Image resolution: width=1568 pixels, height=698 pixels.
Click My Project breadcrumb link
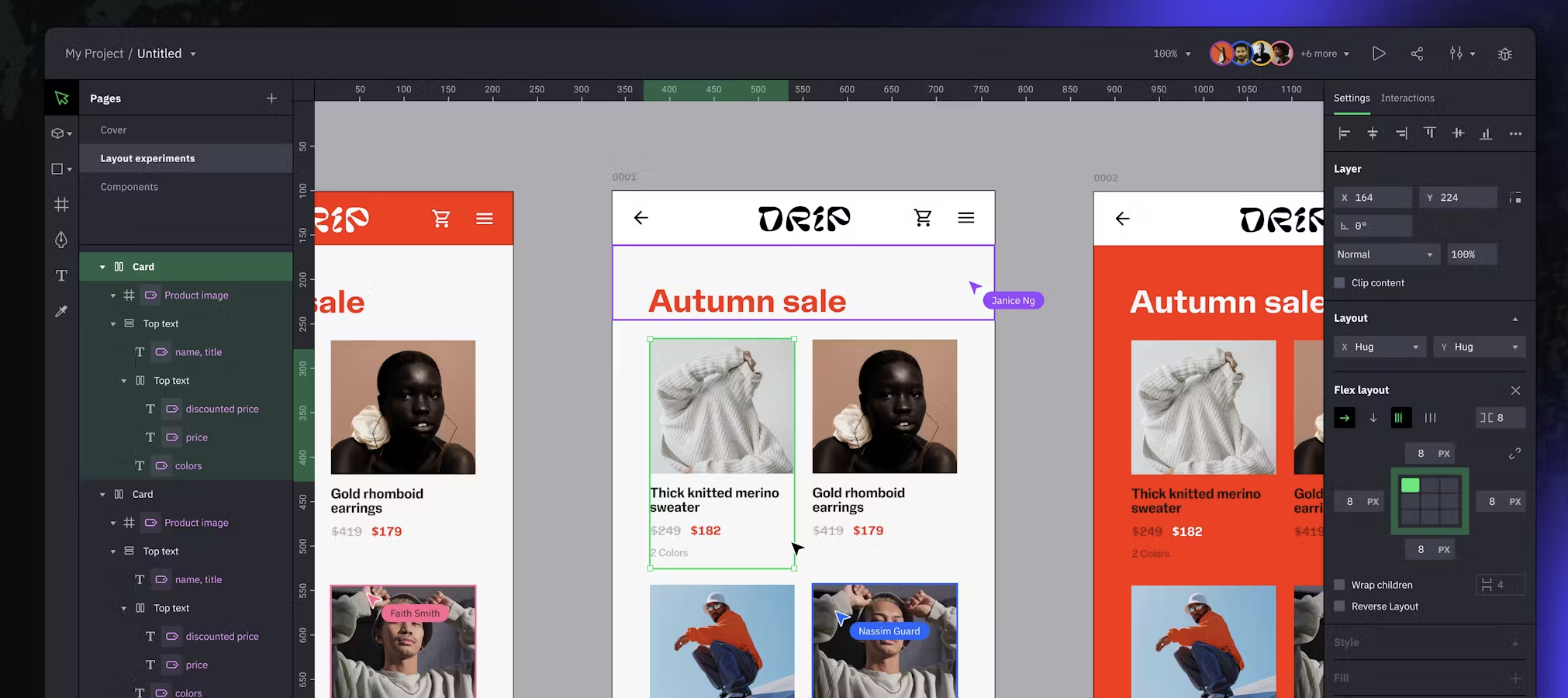tap(94, 54)
